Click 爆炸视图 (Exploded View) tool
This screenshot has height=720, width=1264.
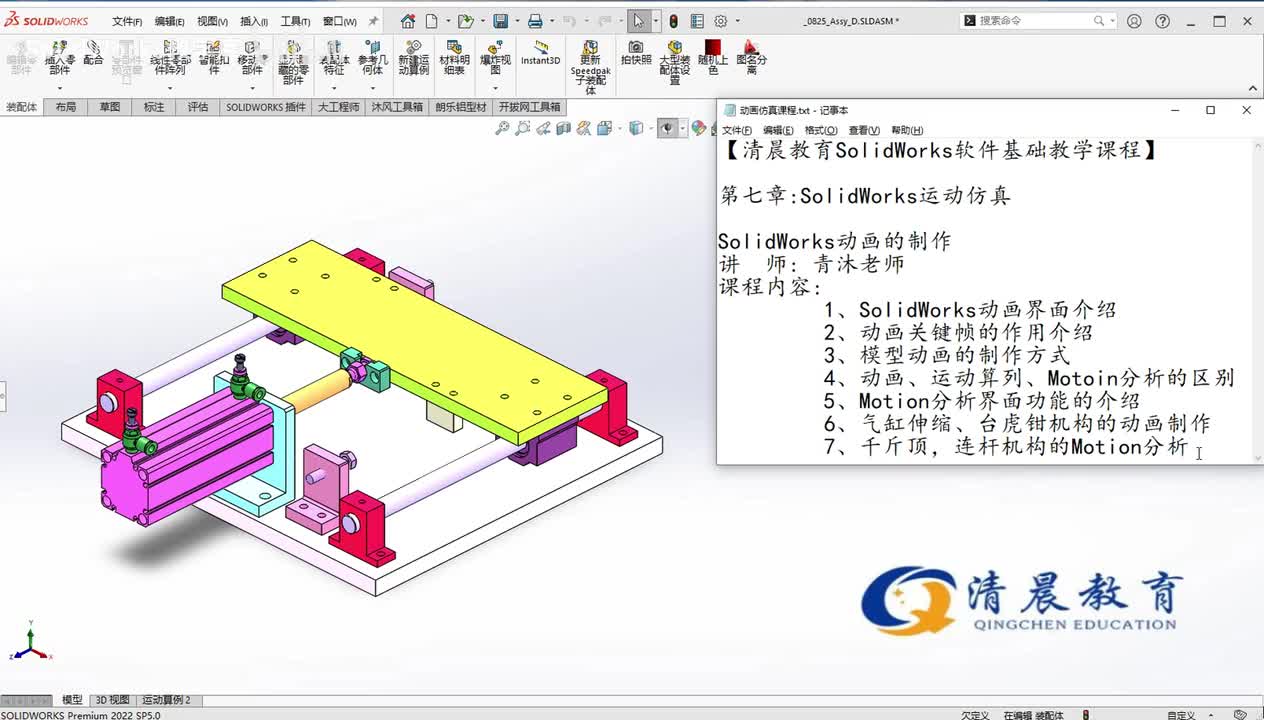click(x=495, y=58)
